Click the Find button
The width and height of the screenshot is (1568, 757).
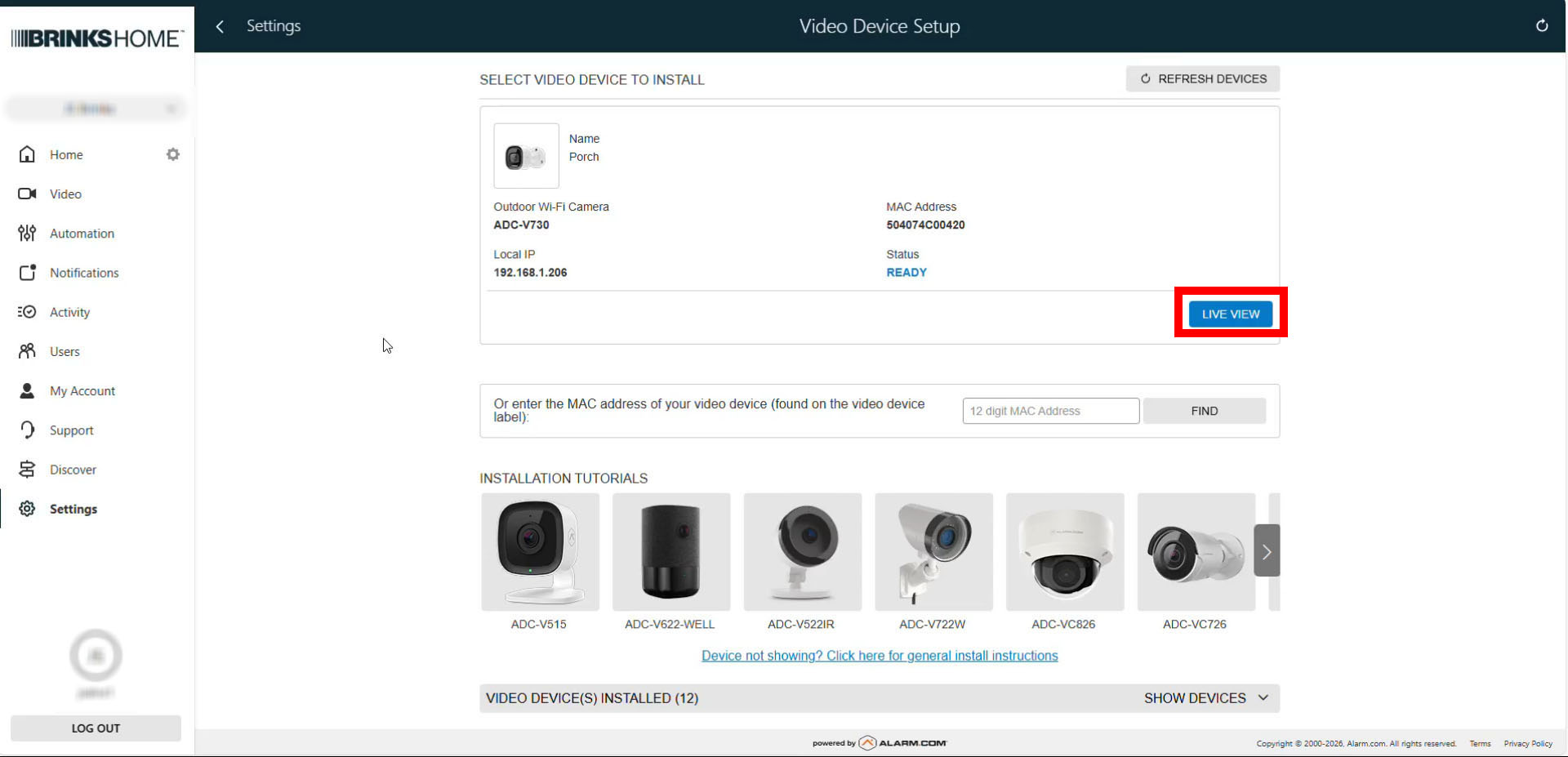pyautogui.click(x=1205, y=411)
